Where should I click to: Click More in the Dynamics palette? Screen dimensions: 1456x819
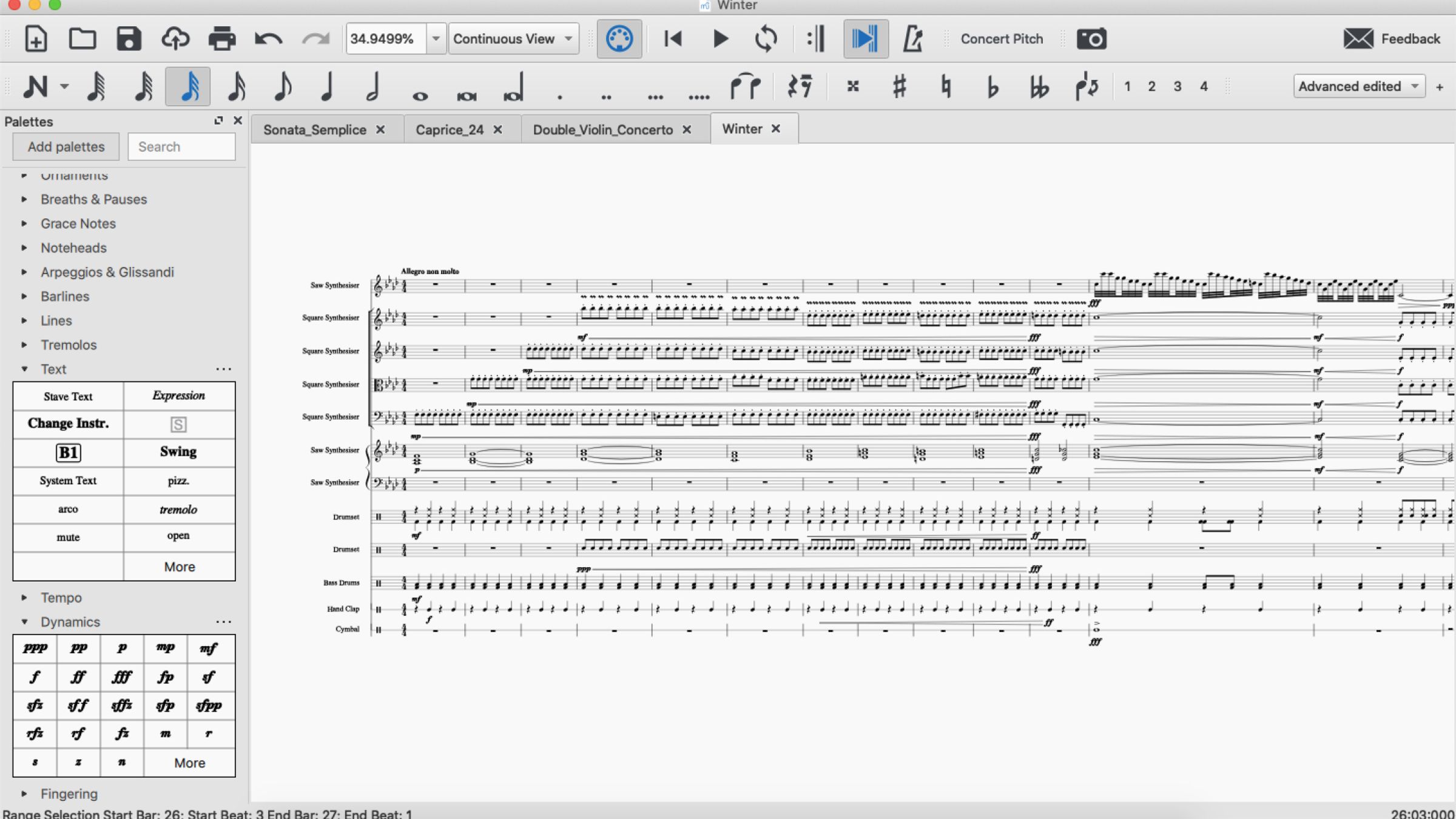[x=189, y=763]
